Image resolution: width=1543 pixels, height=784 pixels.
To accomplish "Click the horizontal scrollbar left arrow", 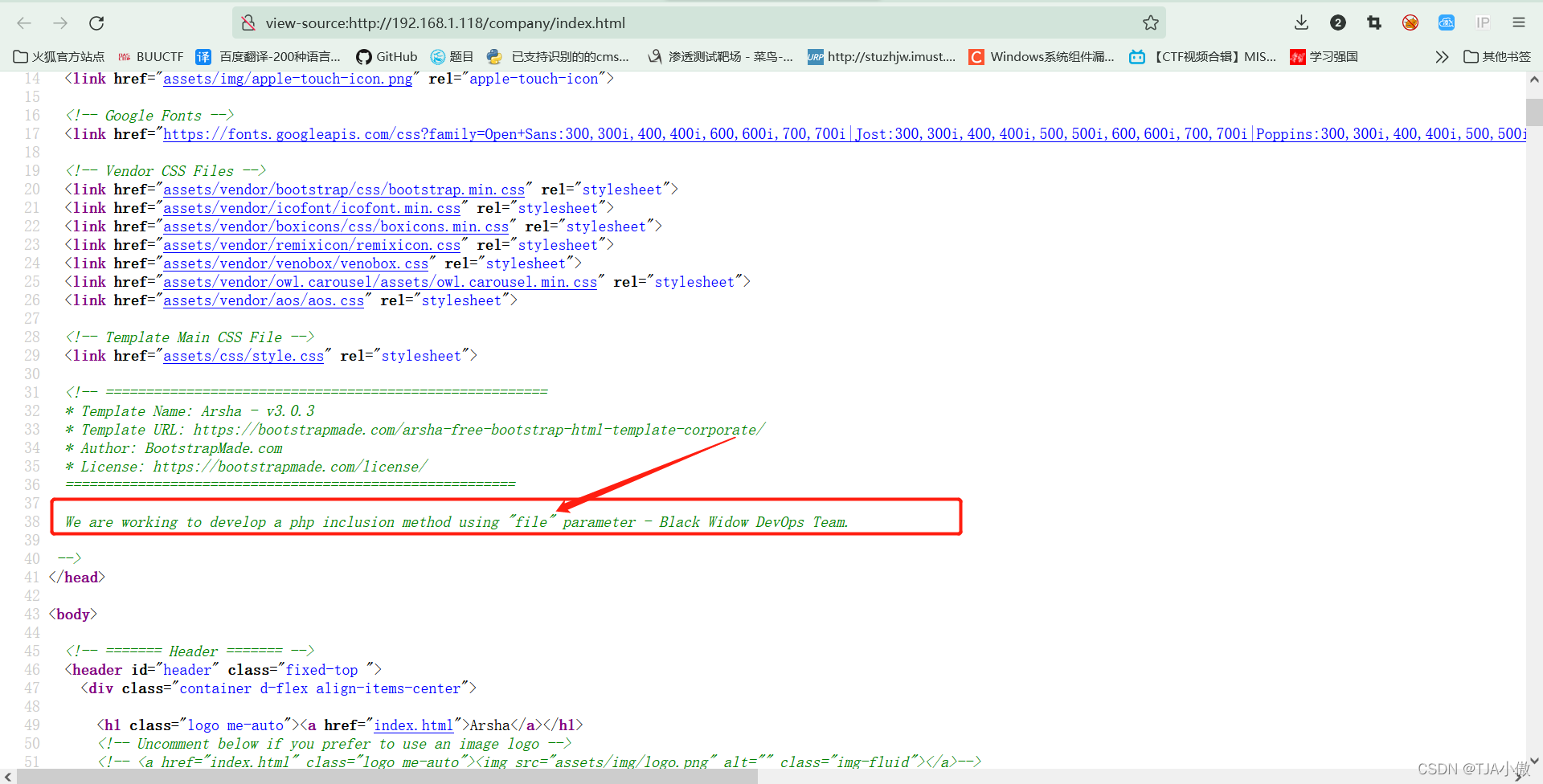I will click(8, 777).
